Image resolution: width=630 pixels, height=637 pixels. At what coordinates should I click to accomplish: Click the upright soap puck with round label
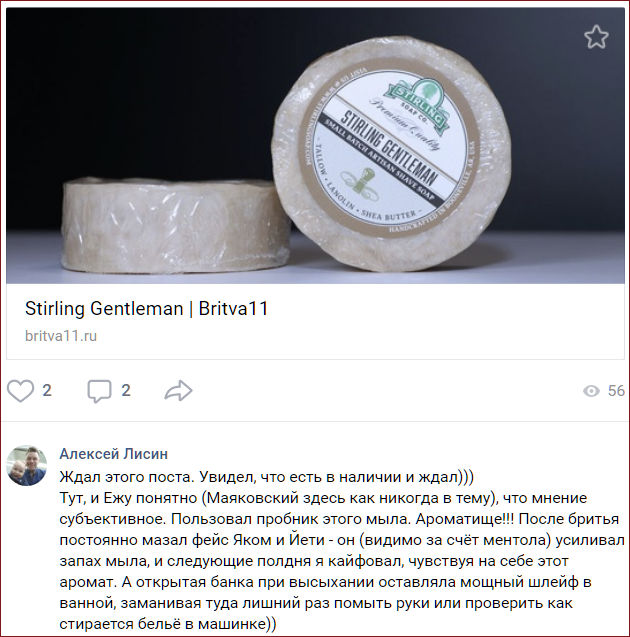tap(391, 154)
